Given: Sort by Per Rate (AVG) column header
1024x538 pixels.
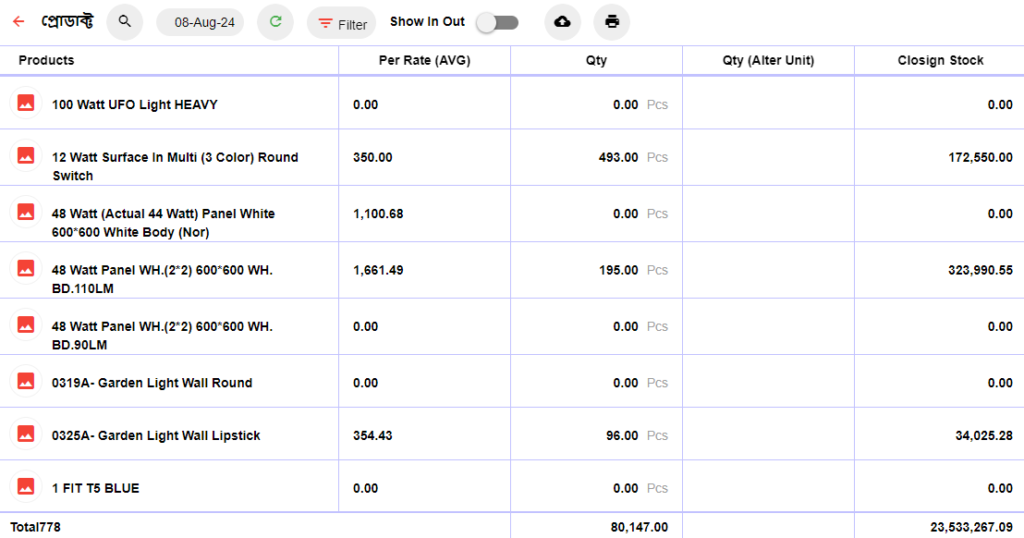Looking at the screenshot, I should coord(424,60).
